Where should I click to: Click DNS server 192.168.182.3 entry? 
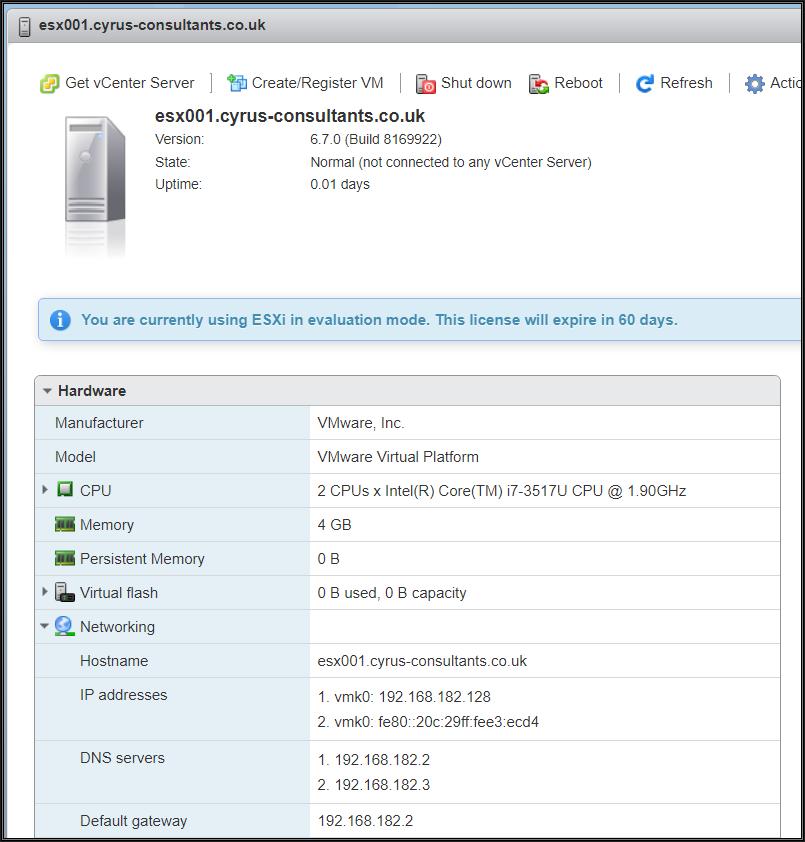(x=374, y=785)
